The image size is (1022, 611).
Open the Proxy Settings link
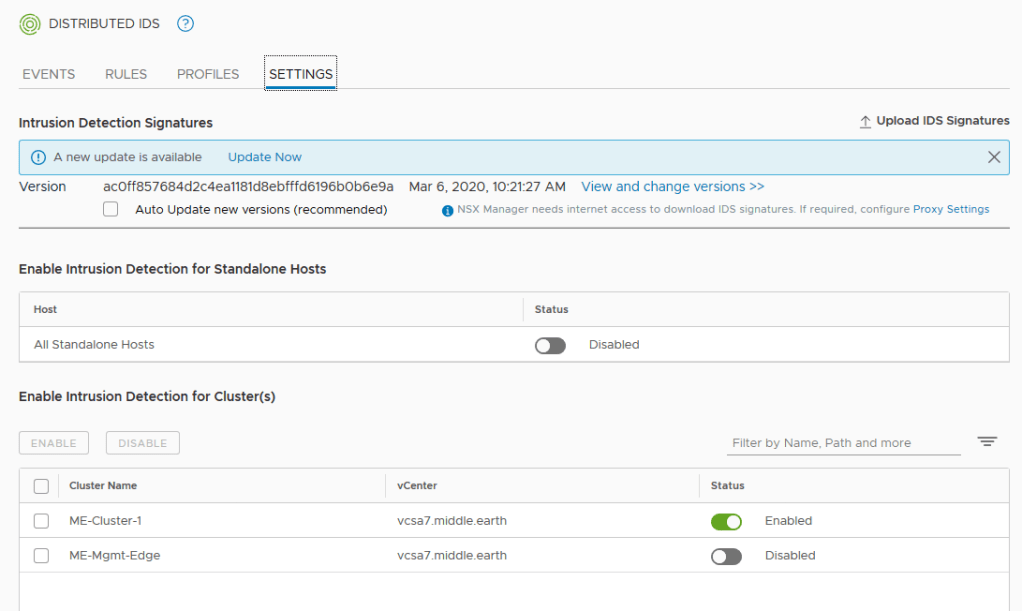951,210
